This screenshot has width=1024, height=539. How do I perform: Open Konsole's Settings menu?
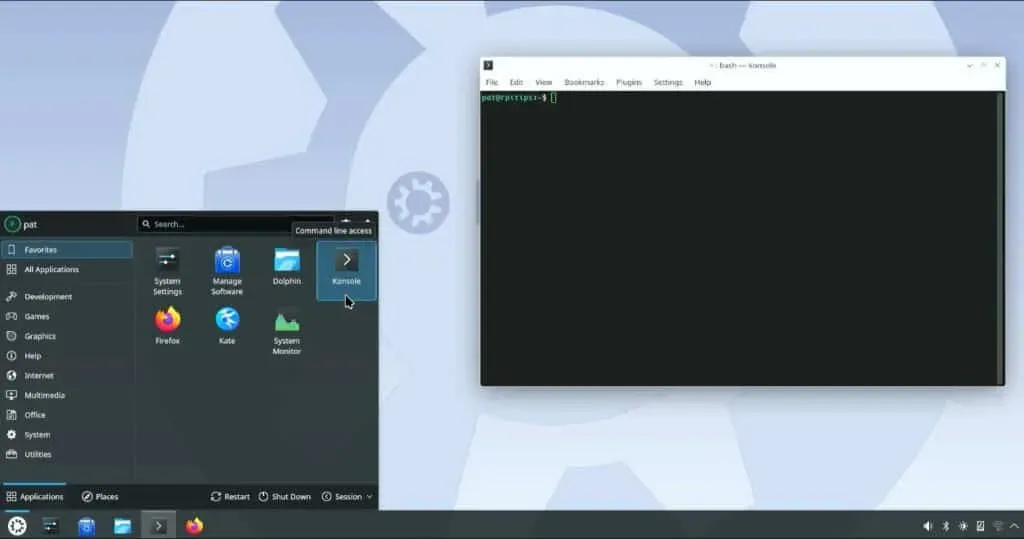668,82
